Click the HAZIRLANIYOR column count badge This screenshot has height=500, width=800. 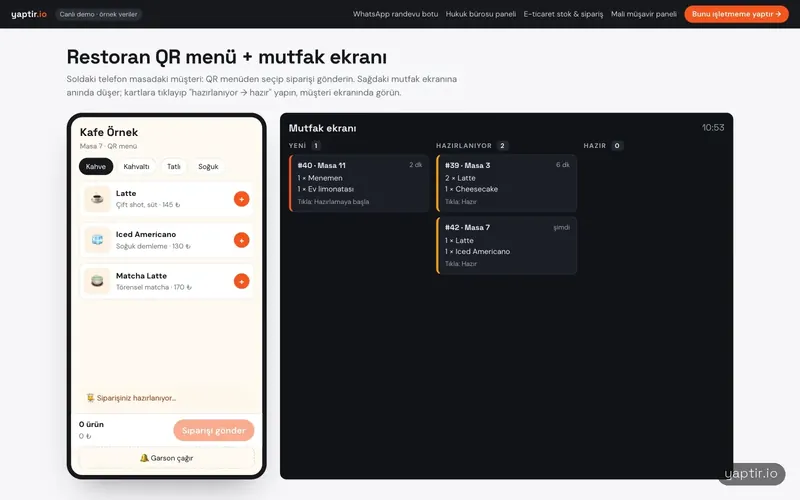[x=502, y=145]
